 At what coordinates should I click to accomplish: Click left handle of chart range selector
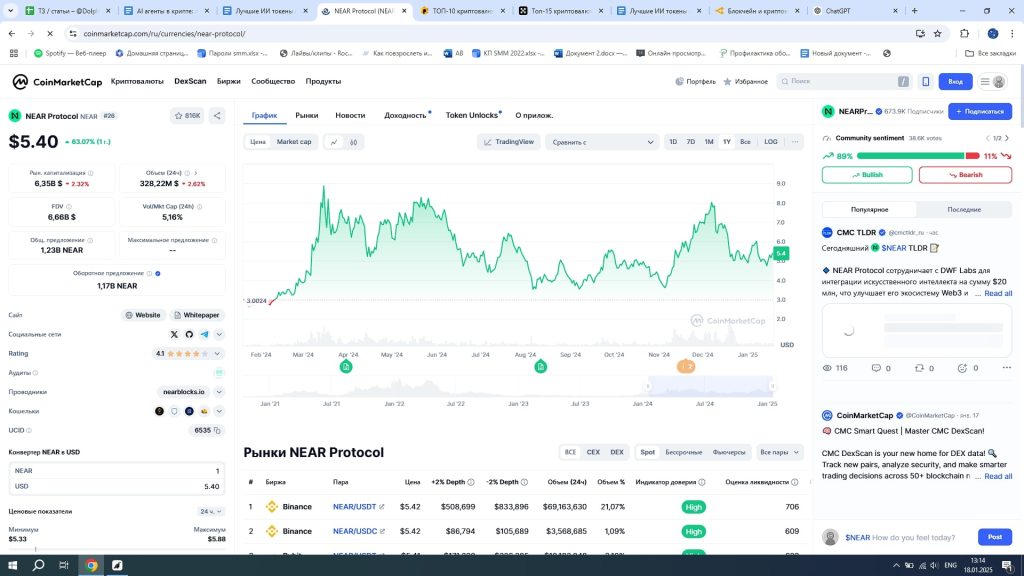pyautogui.click(x=648, y=386)
